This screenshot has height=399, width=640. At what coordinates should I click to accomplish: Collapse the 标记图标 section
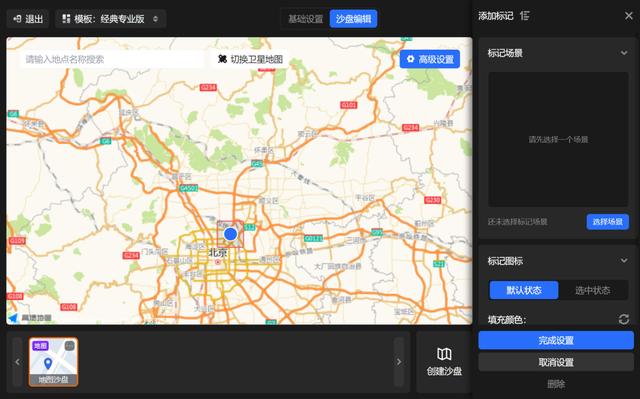[x=624, y=261]
